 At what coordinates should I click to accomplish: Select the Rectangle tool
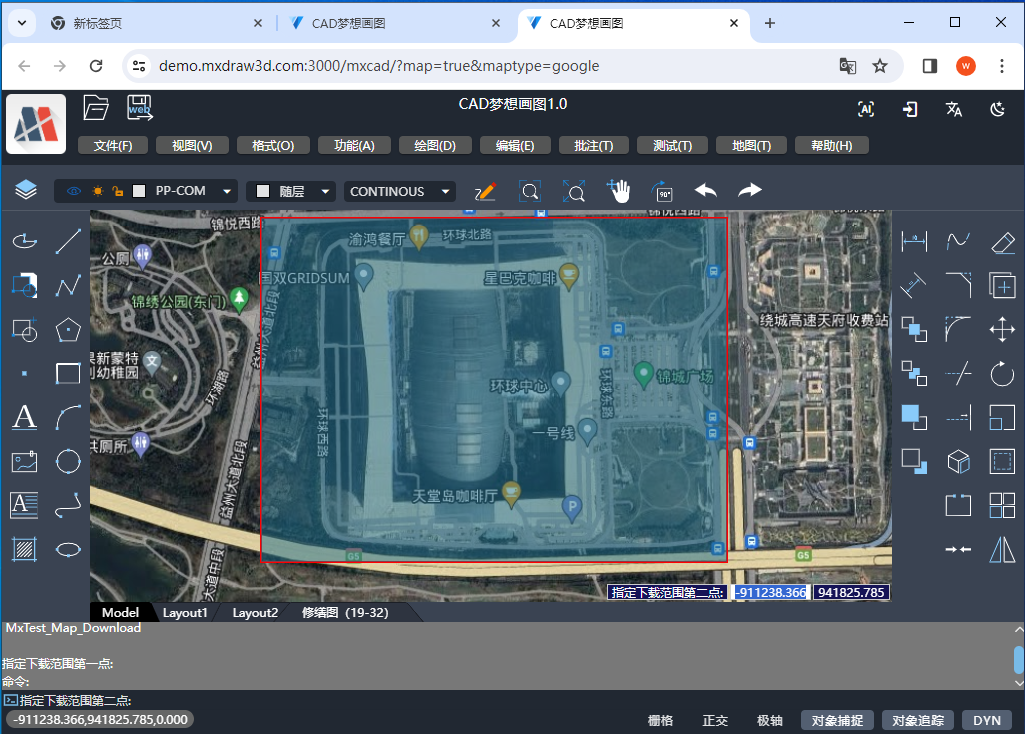point(68,373)
